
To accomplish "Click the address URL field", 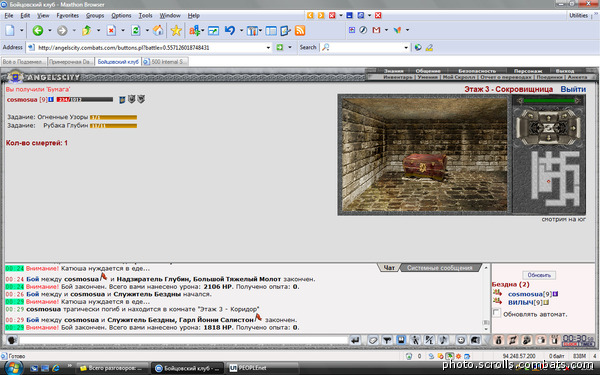I will 150,47.
